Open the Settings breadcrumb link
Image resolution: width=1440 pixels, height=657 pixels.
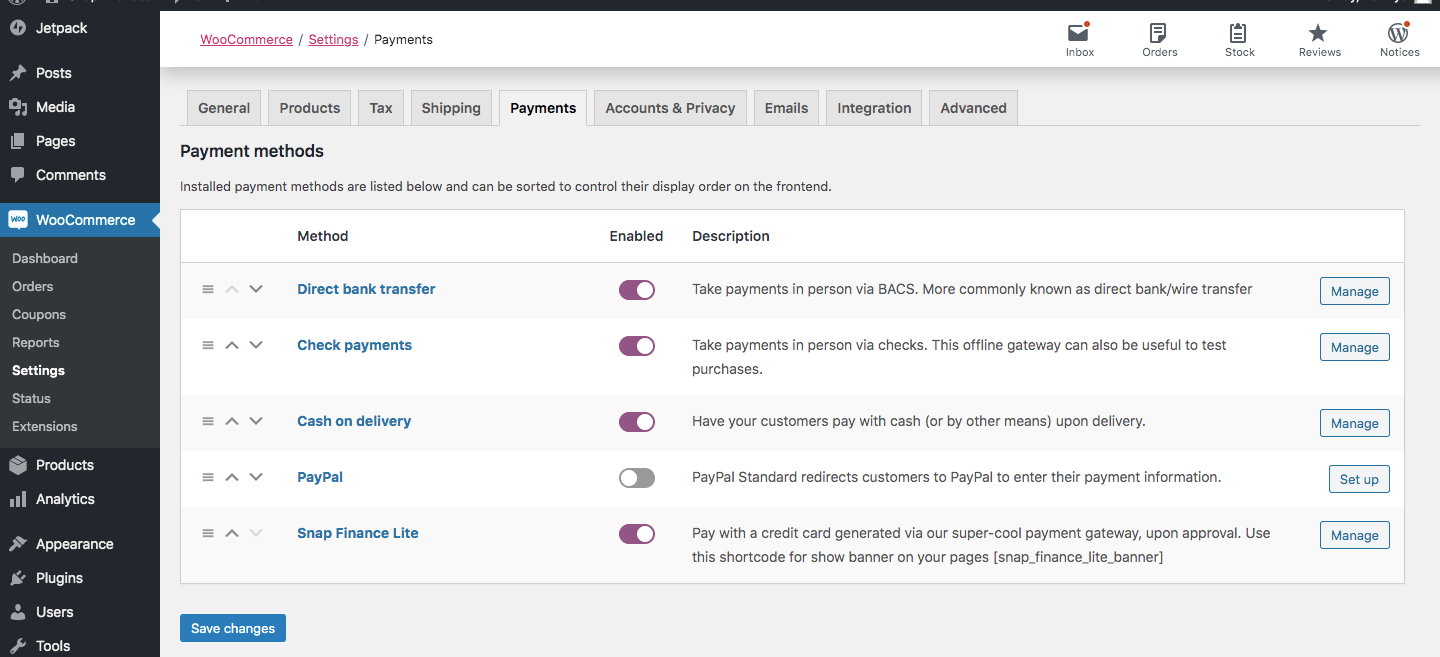[x=333, y=39]
